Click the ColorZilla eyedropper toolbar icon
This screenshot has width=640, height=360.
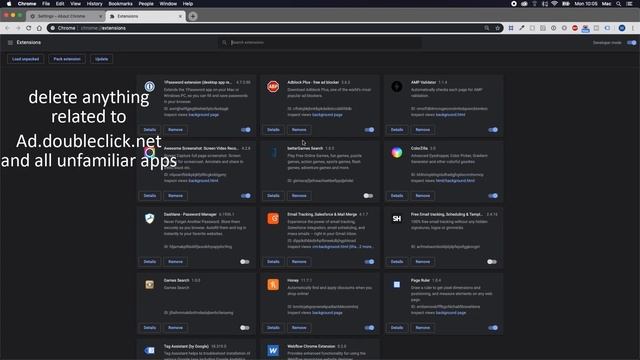522,28
